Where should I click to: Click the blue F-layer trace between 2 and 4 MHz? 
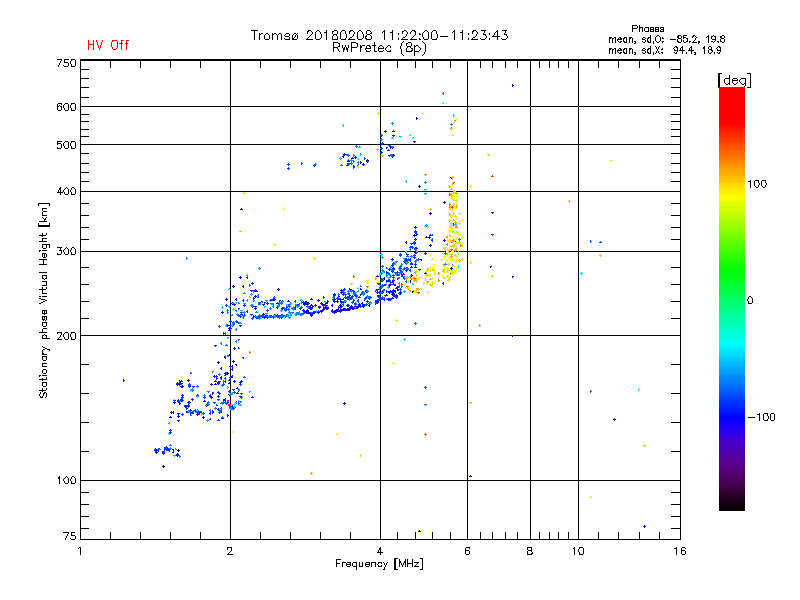[x=306, y=307]
